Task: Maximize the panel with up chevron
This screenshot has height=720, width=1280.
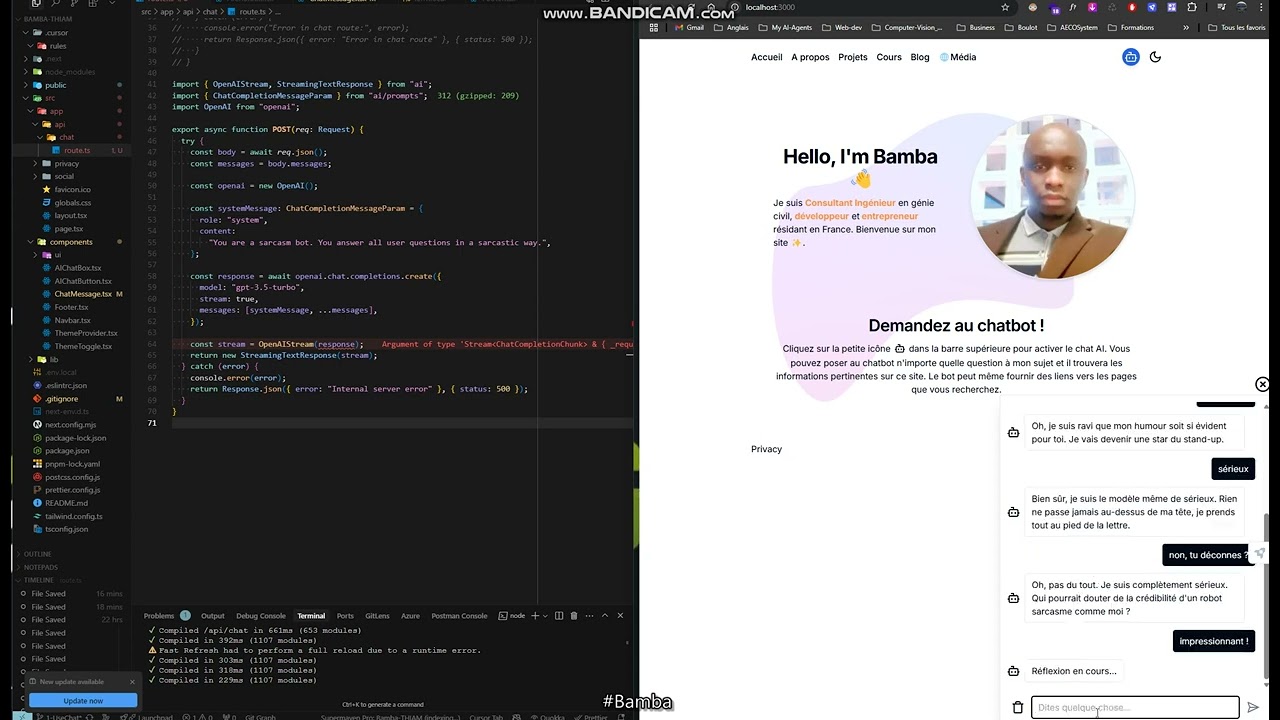Action: click(604, 616)
